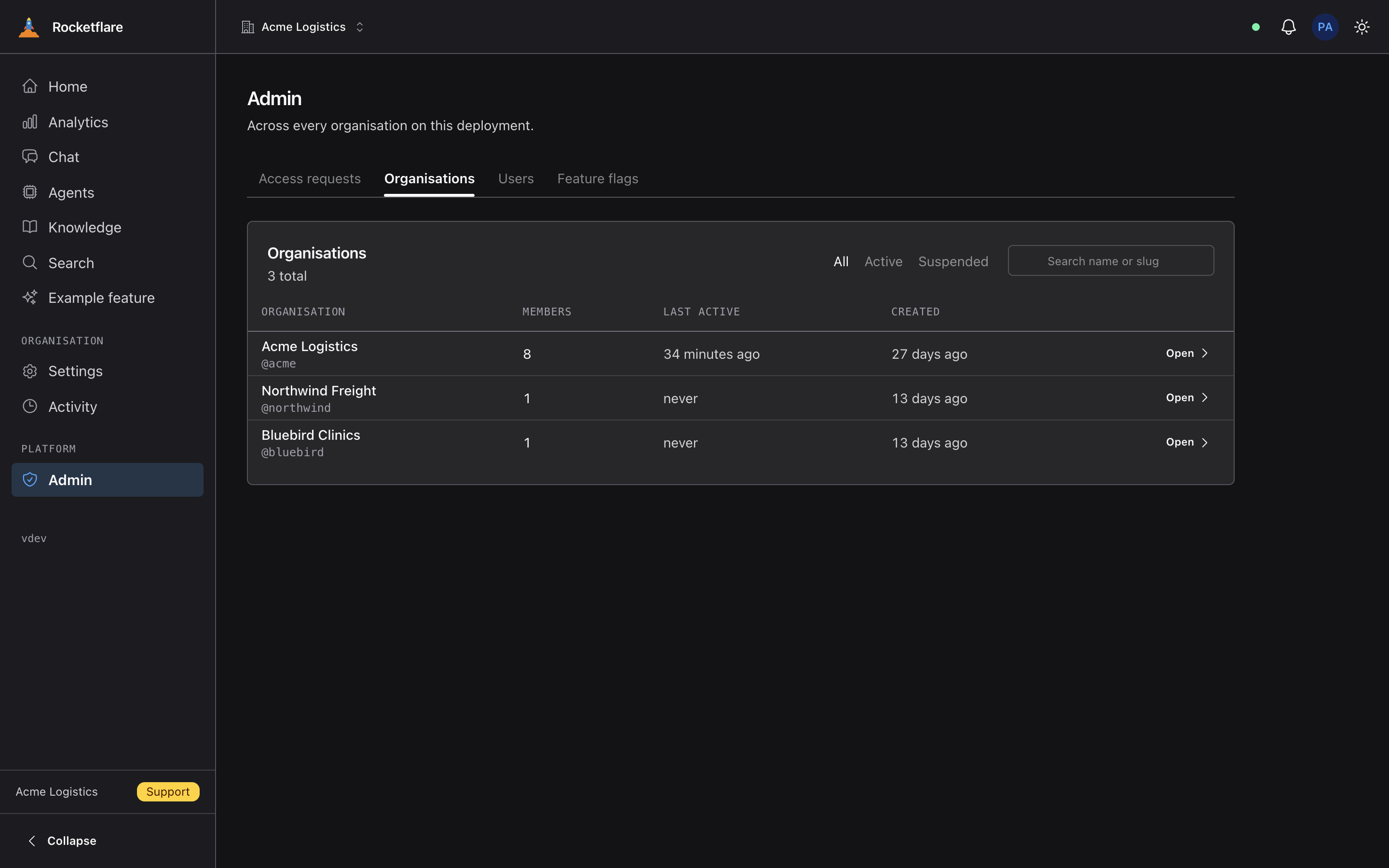Click the 27 days ago cell
Screen dimensions: 1389x868
click(x=929, y=354)
